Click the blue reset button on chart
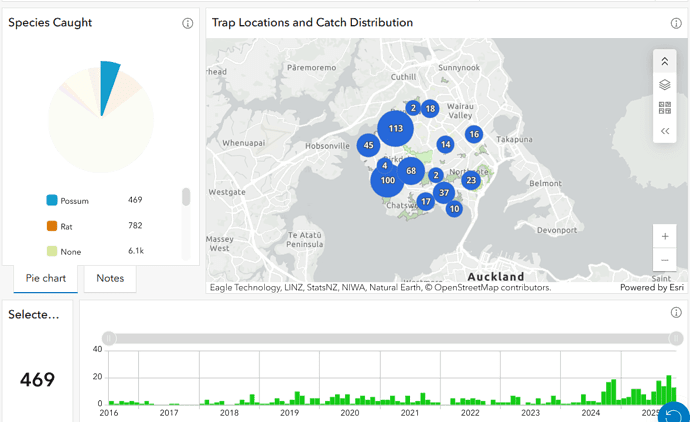The image size is (690, 422). pos(675,413)
